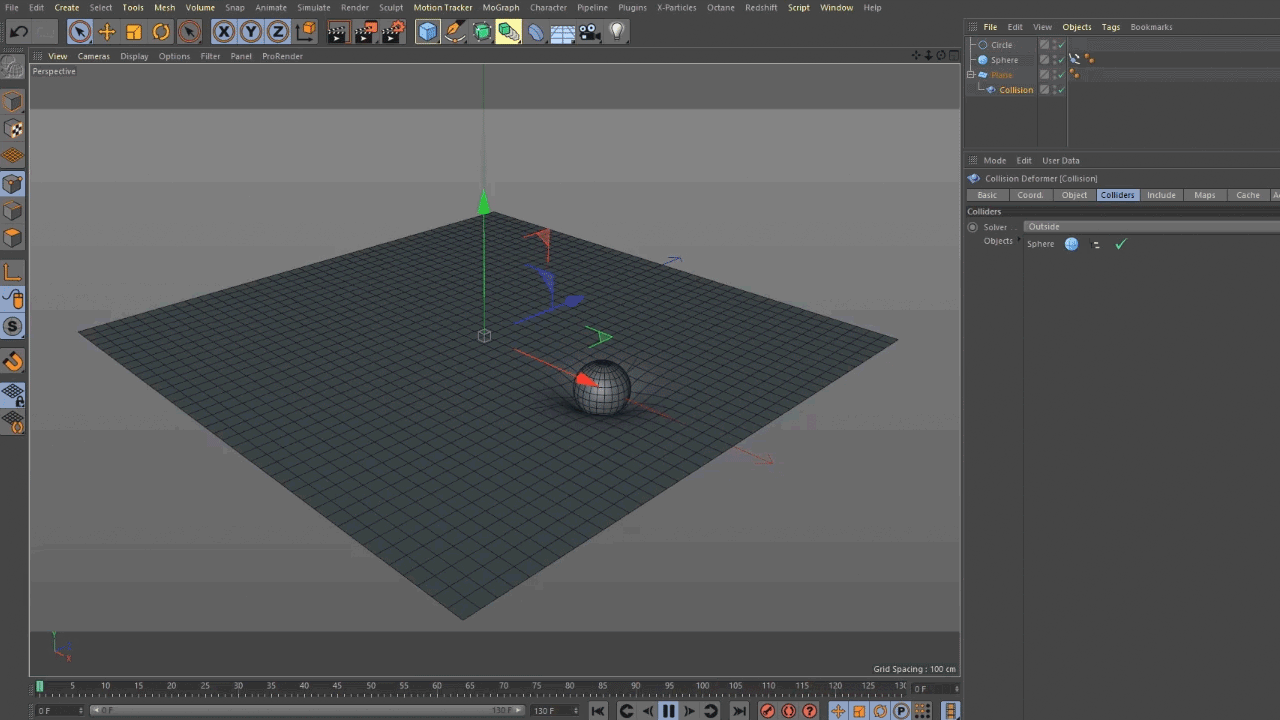Open Object Manager Tags menu
1280x720 pixels.
(x=1111, y=27)
